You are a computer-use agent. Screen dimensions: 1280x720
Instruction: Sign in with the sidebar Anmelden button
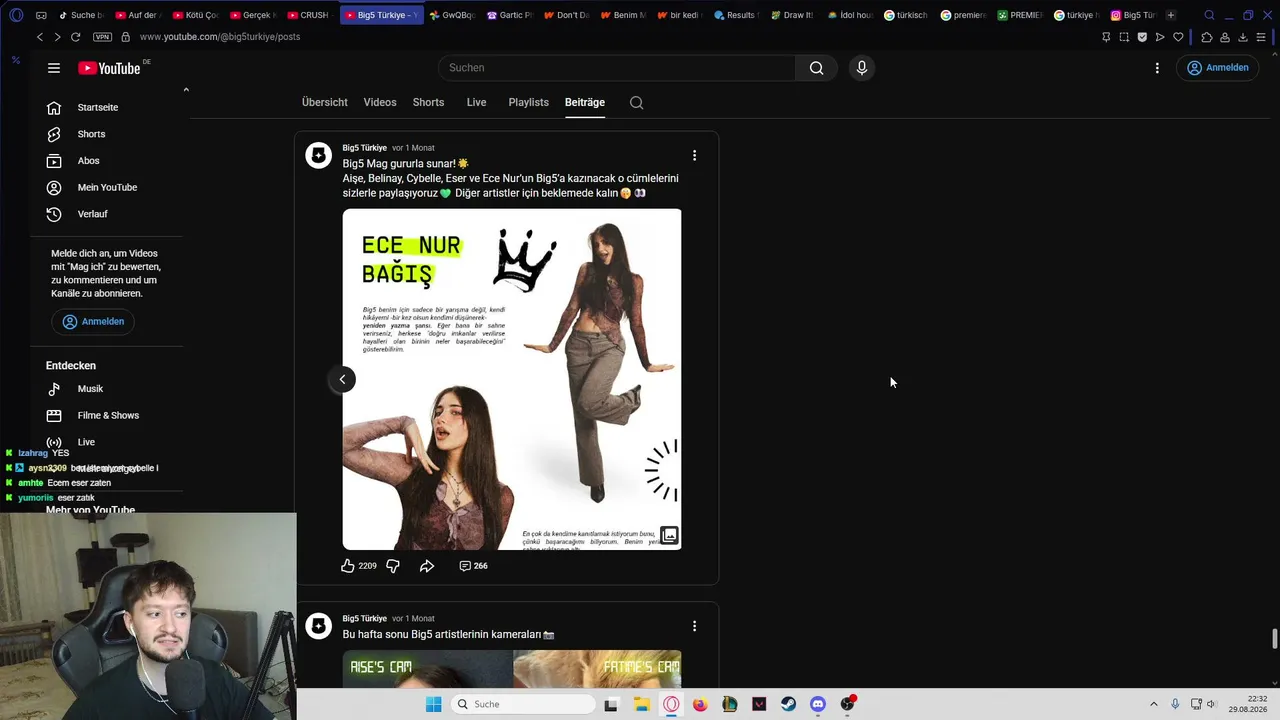point(94,321)
